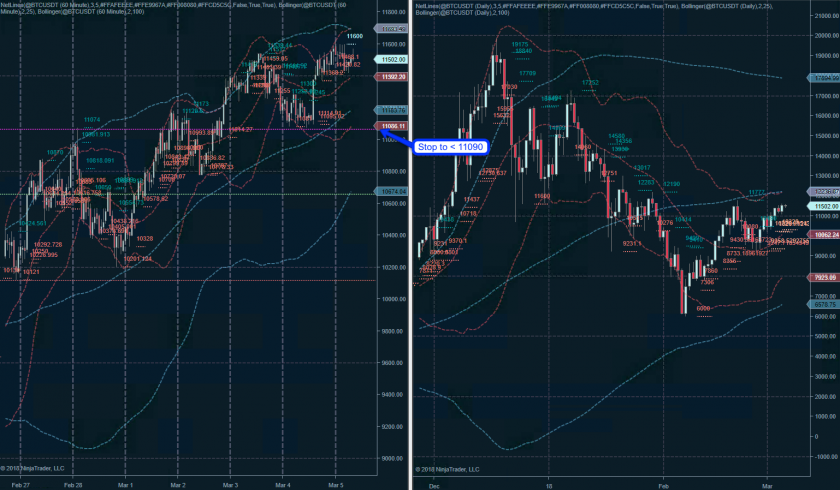This screenshot has width=840, height=490.
Task: Click NinjaTrader copyright text on daily chart
Action: point(447,469)
